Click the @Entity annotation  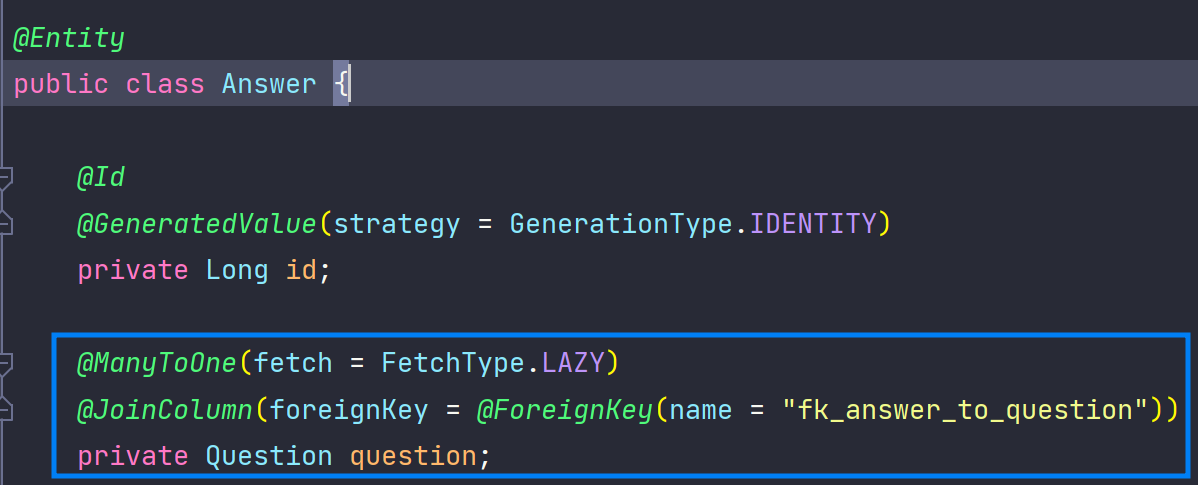[x=69, y=38]
